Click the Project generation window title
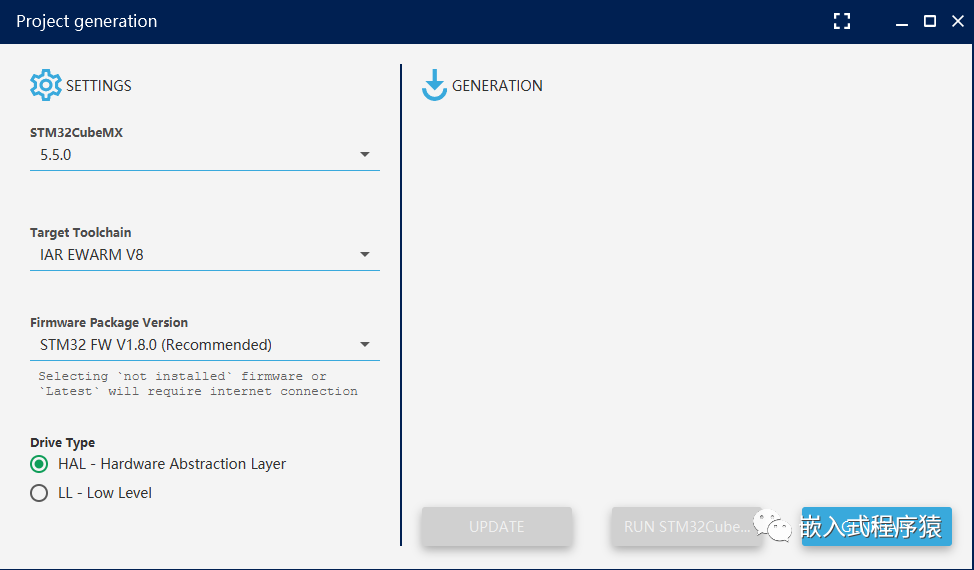 point(87,21)
